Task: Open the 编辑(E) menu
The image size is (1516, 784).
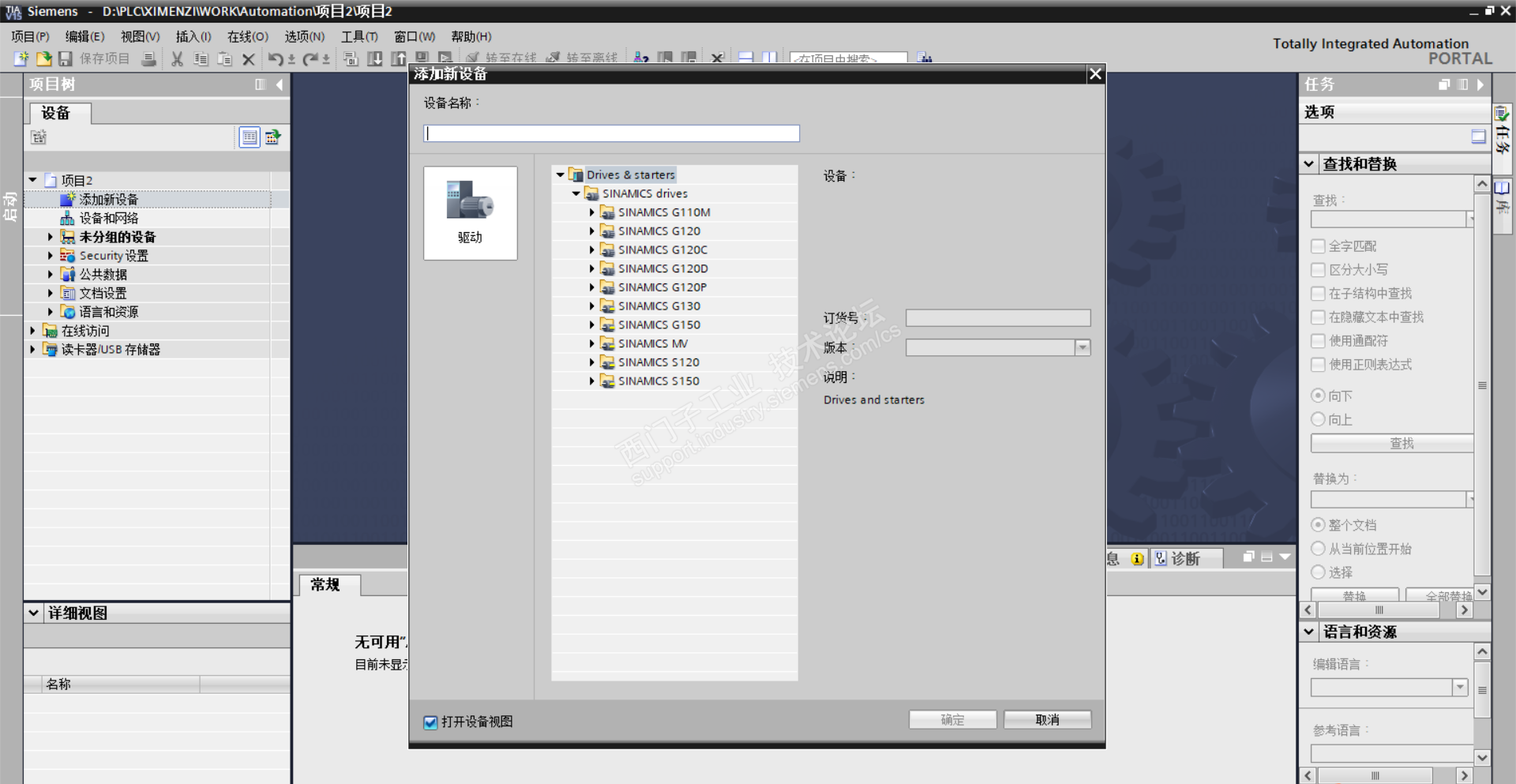Action: pos(84,36)
